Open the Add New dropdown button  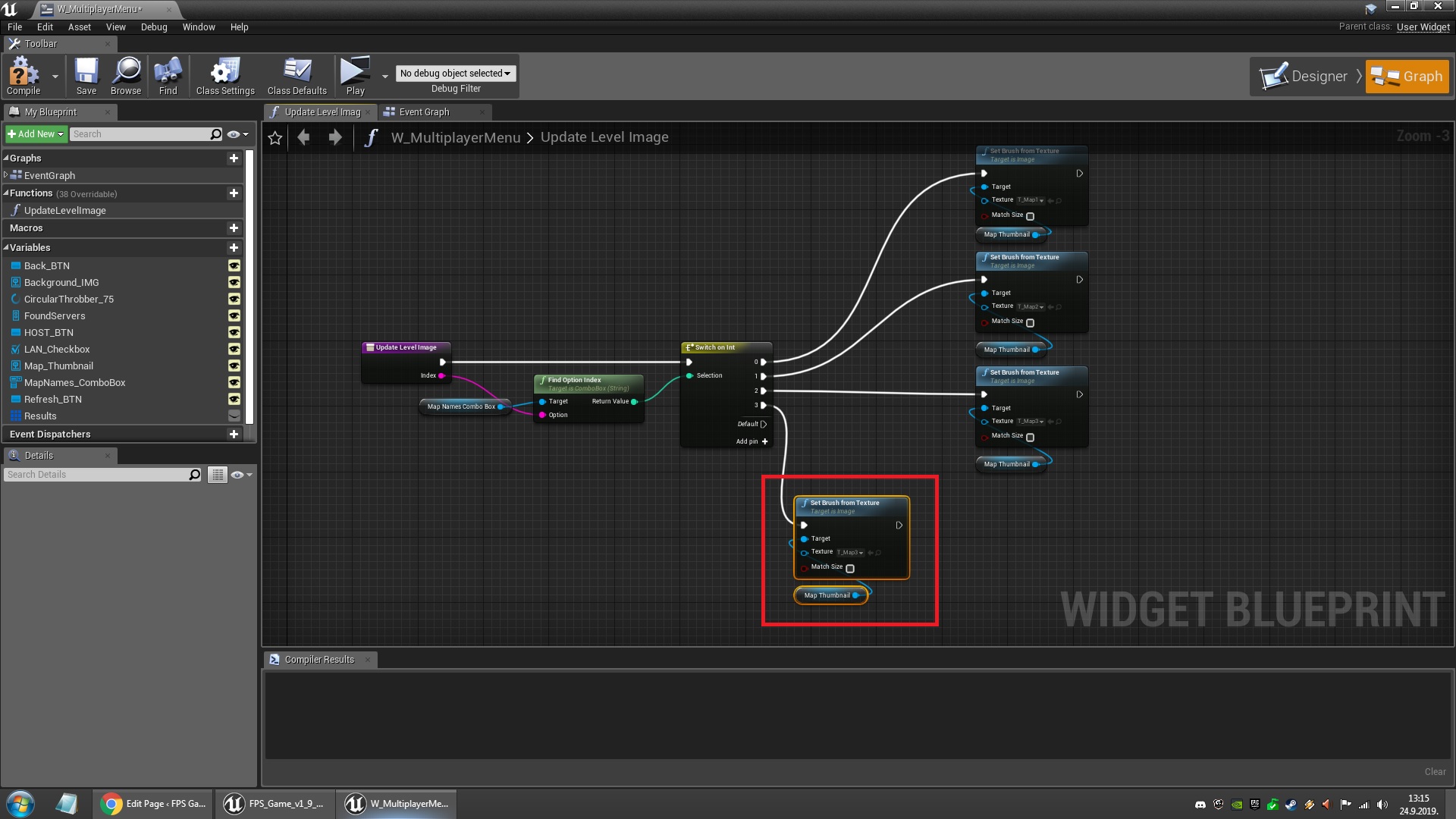point(36,134)
